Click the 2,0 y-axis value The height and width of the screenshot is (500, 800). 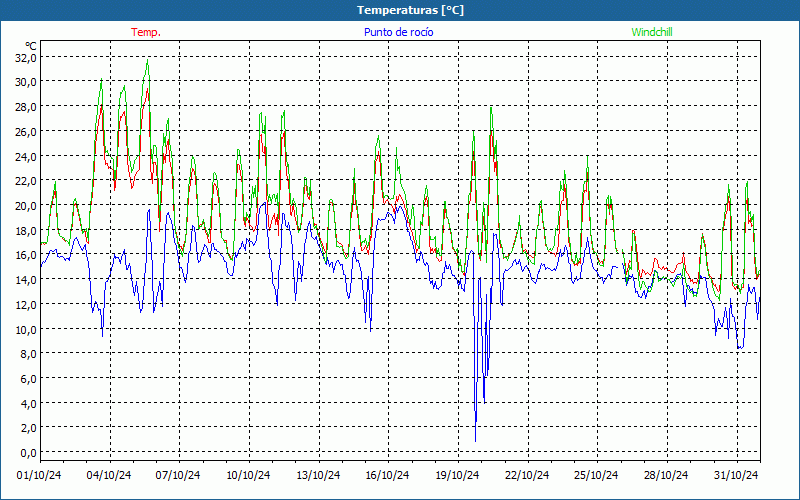(x=28, y=428)
